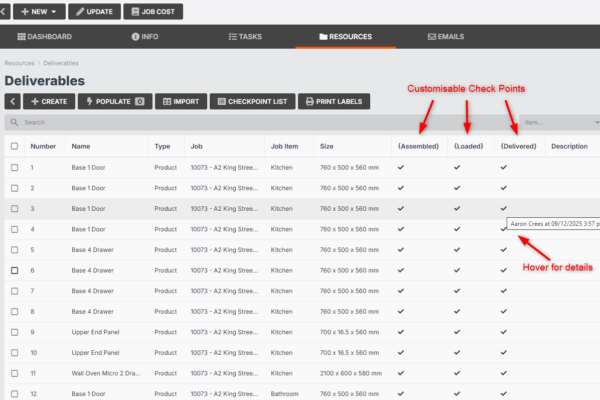
Task: Click the {Loaded} column header
Action: pyautogui.click(x=469, y=146)
